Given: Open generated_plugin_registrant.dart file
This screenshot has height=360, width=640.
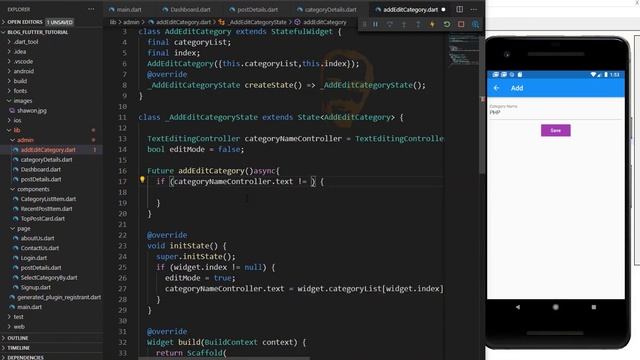Looking at the screenshot, I should (x=59, y=297).
